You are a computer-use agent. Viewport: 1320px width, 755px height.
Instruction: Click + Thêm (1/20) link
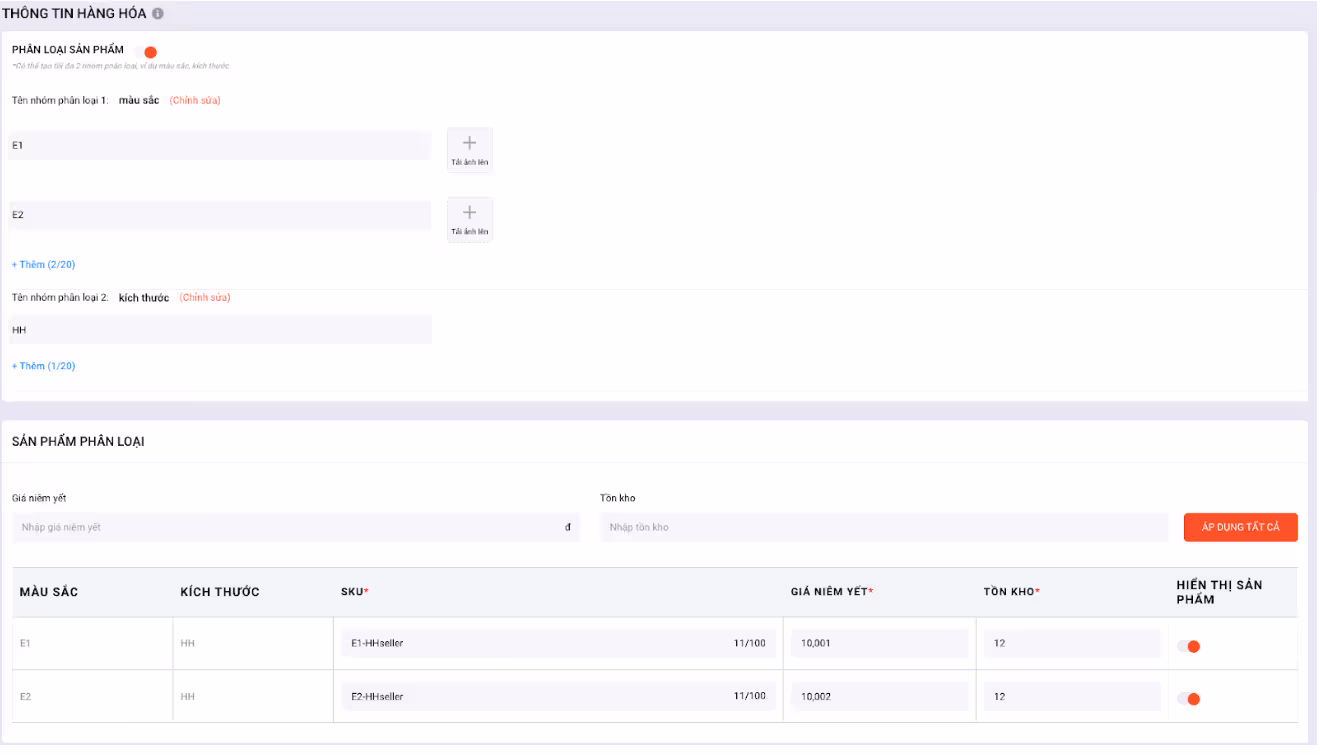click(x=44, y=366)
